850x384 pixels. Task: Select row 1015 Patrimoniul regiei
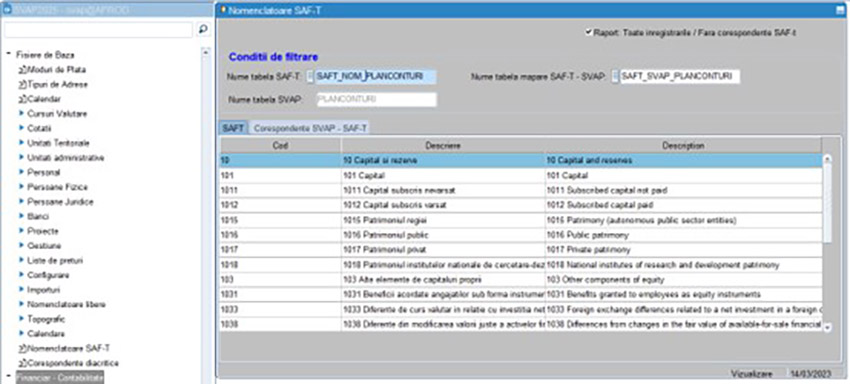(520, 221)
